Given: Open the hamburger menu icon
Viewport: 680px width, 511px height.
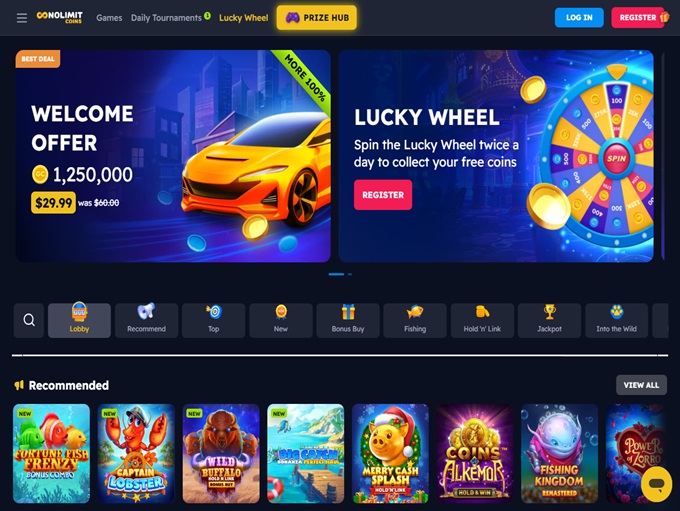Looking at the screenshot, I should pos(22,18).
